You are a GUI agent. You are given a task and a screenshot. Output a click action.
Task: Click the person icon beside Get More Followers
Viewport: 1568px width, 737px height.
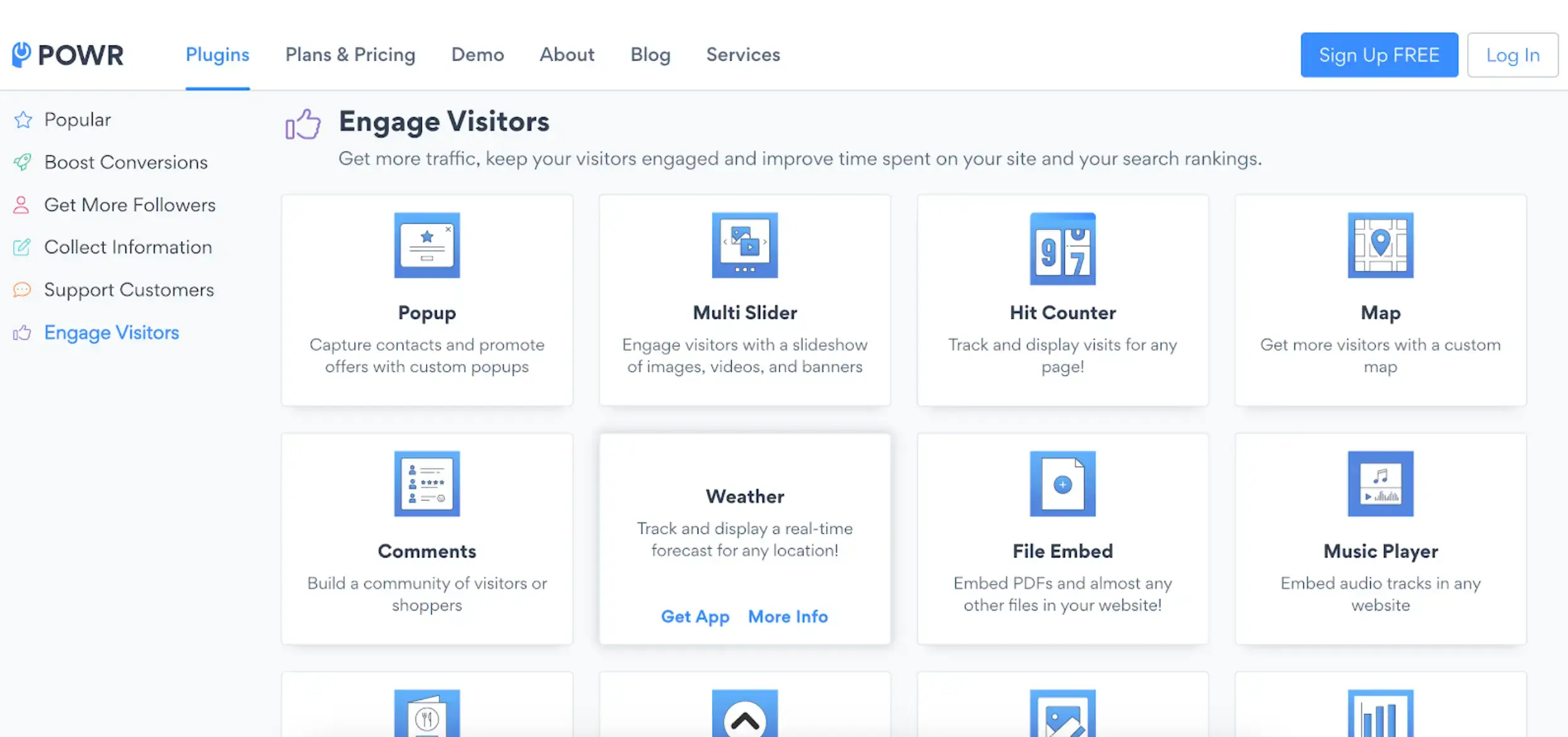pyautogui.click(x=22, y=205)
